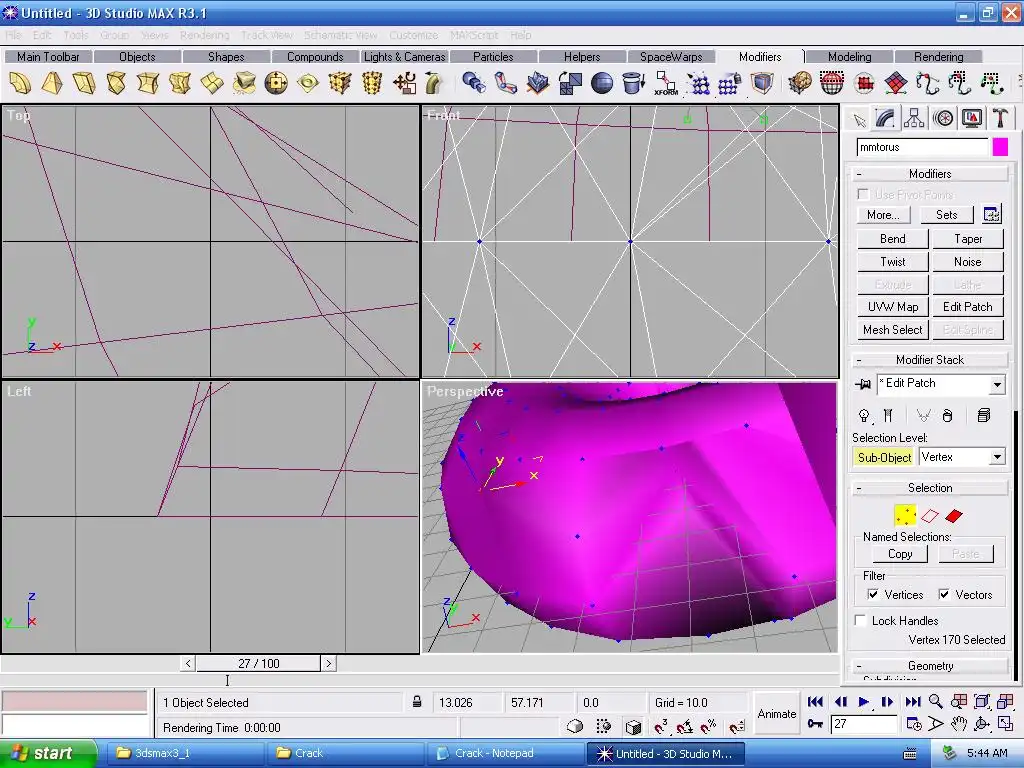The height and width of the screenshot is (768, 1024).
Task: Open the Edit Patch modifier stack dropdown
Action: click(x=997, y=385)
